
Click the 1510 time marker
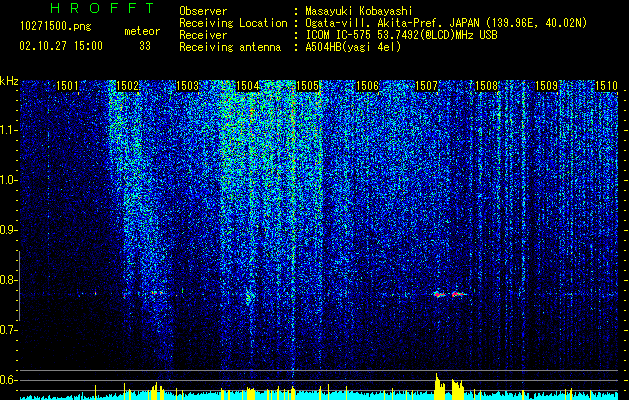coord(606,86)
